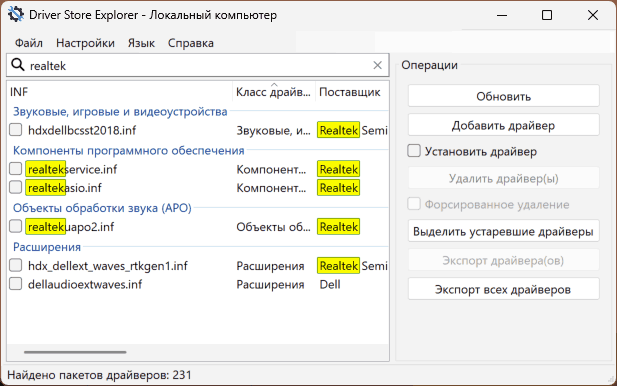This screenshot has width=617, height=386.
Task: Collapse the Объекты обработки звука (APO) group
Action: pos(102,208)
